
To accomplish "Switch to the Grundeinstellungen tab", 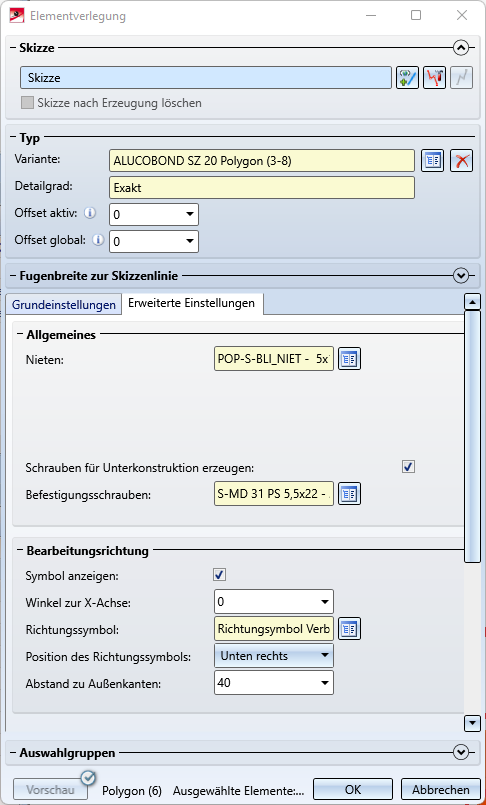I will tap(64, 304).
